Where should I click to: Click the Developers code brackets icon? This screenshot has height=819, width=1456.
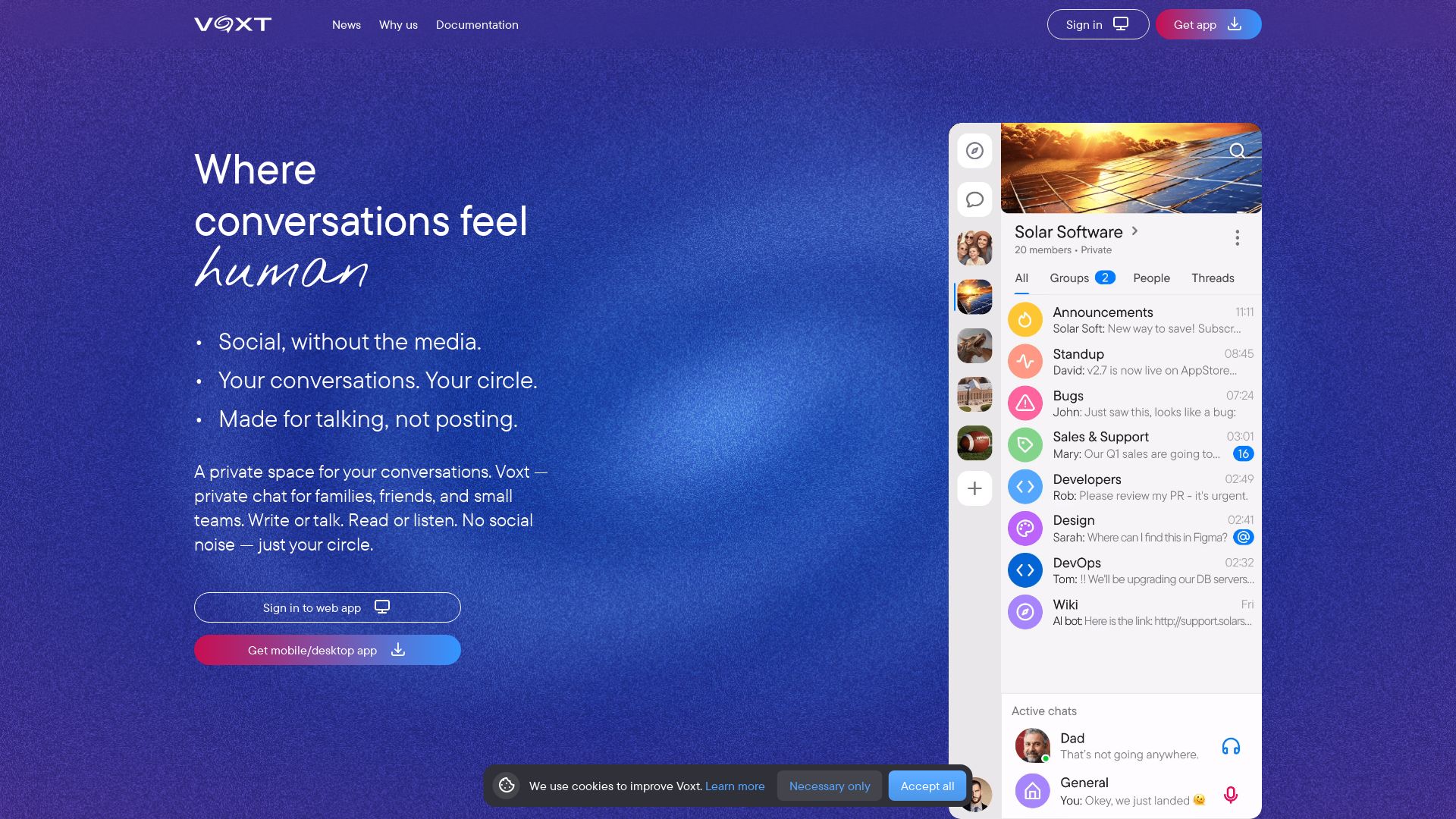coord(1025,487)
